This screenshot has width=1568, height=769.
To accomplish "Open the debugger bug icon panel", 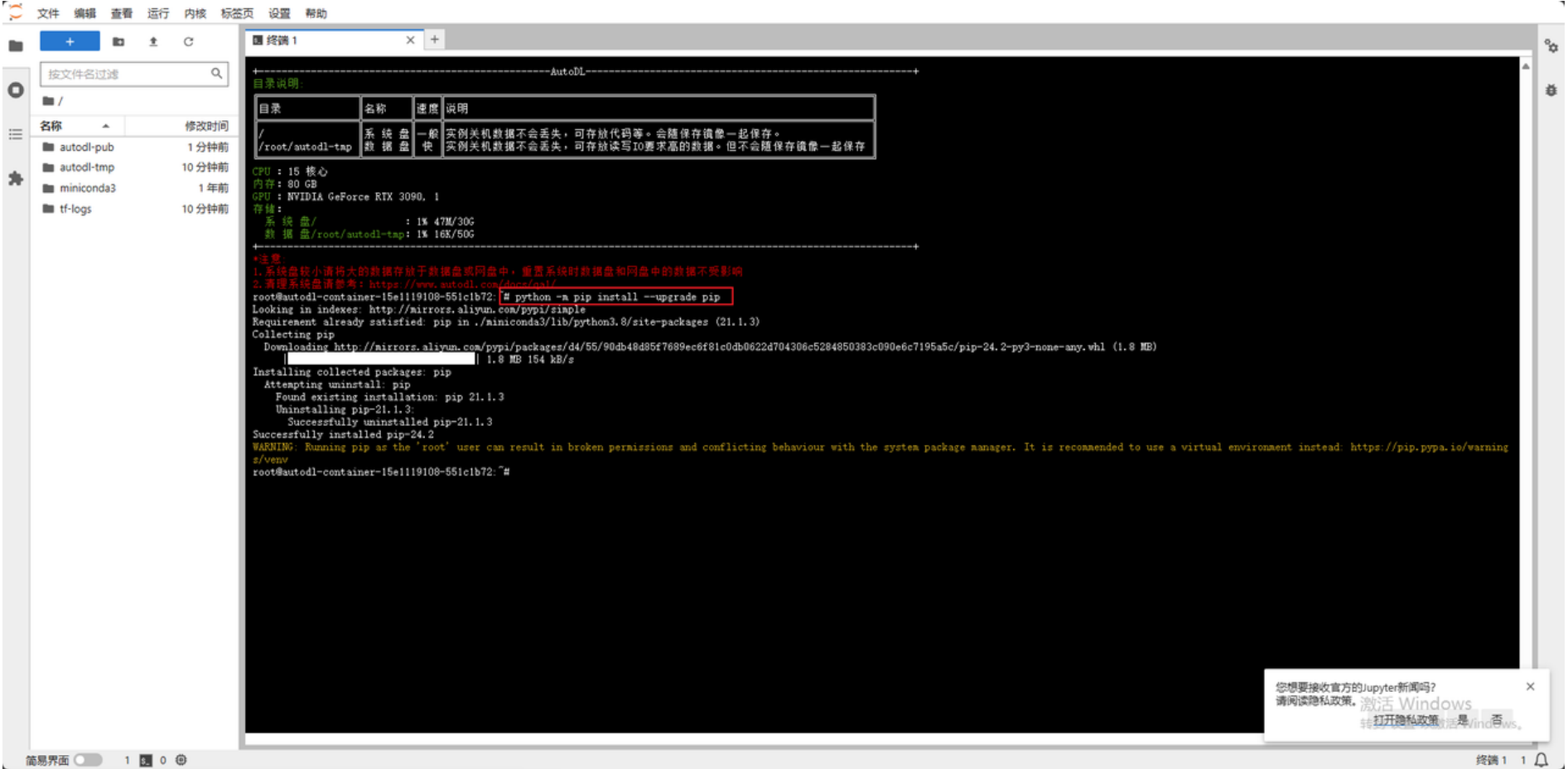I will tap(1551, 89).
